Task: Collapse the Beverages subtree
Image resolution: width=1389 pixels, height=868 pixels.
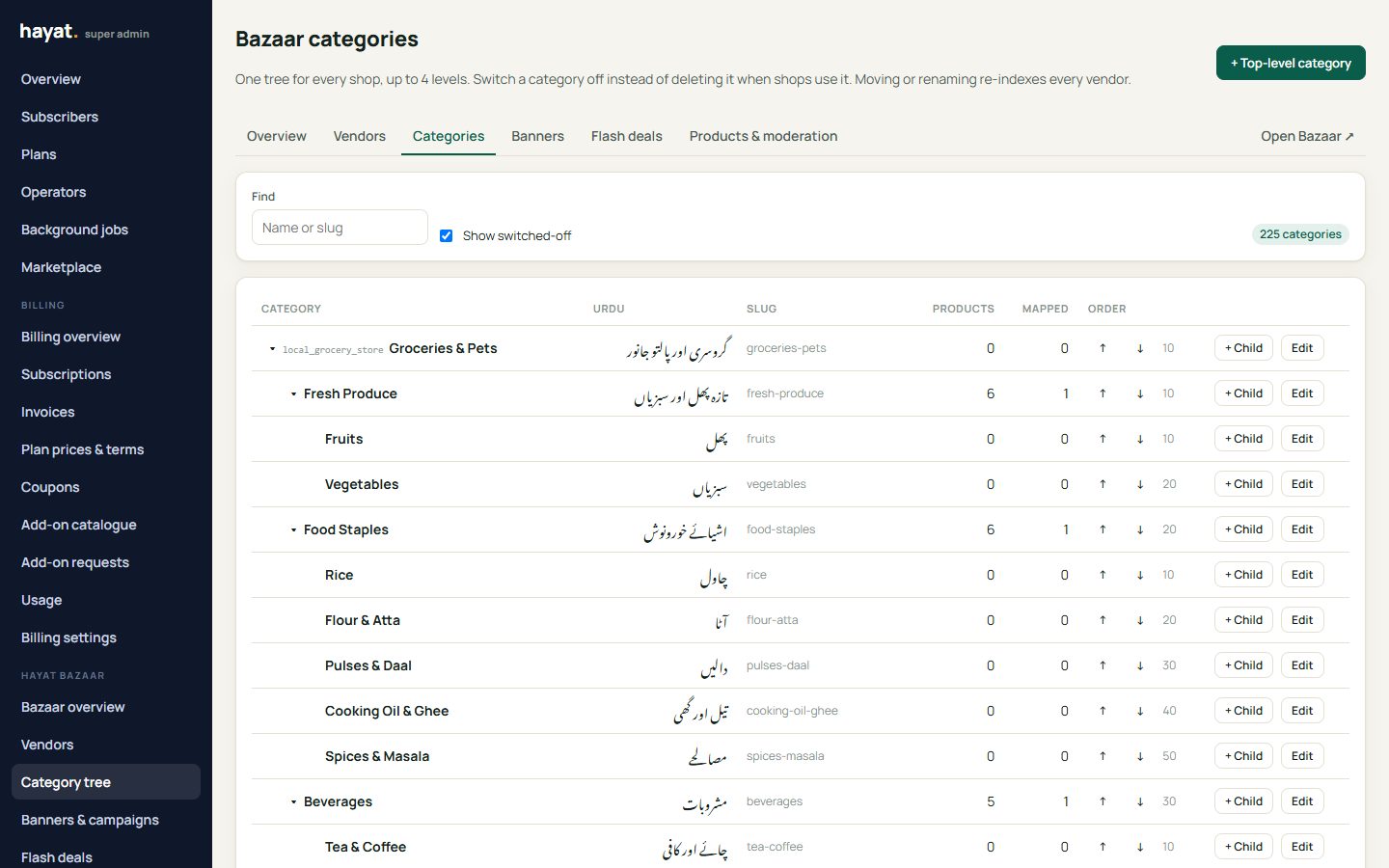Action: point(293,802)
